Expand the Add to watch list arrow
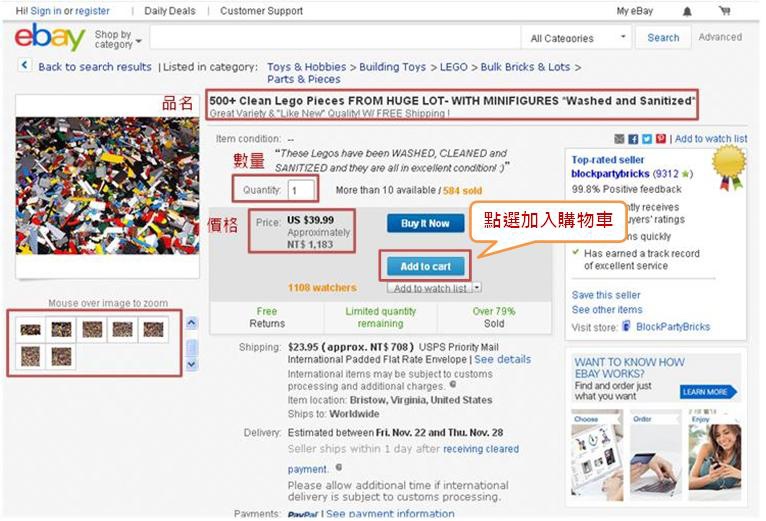This screenshot has width=766, height=521. pyautogui.click(x=477, y=287)
